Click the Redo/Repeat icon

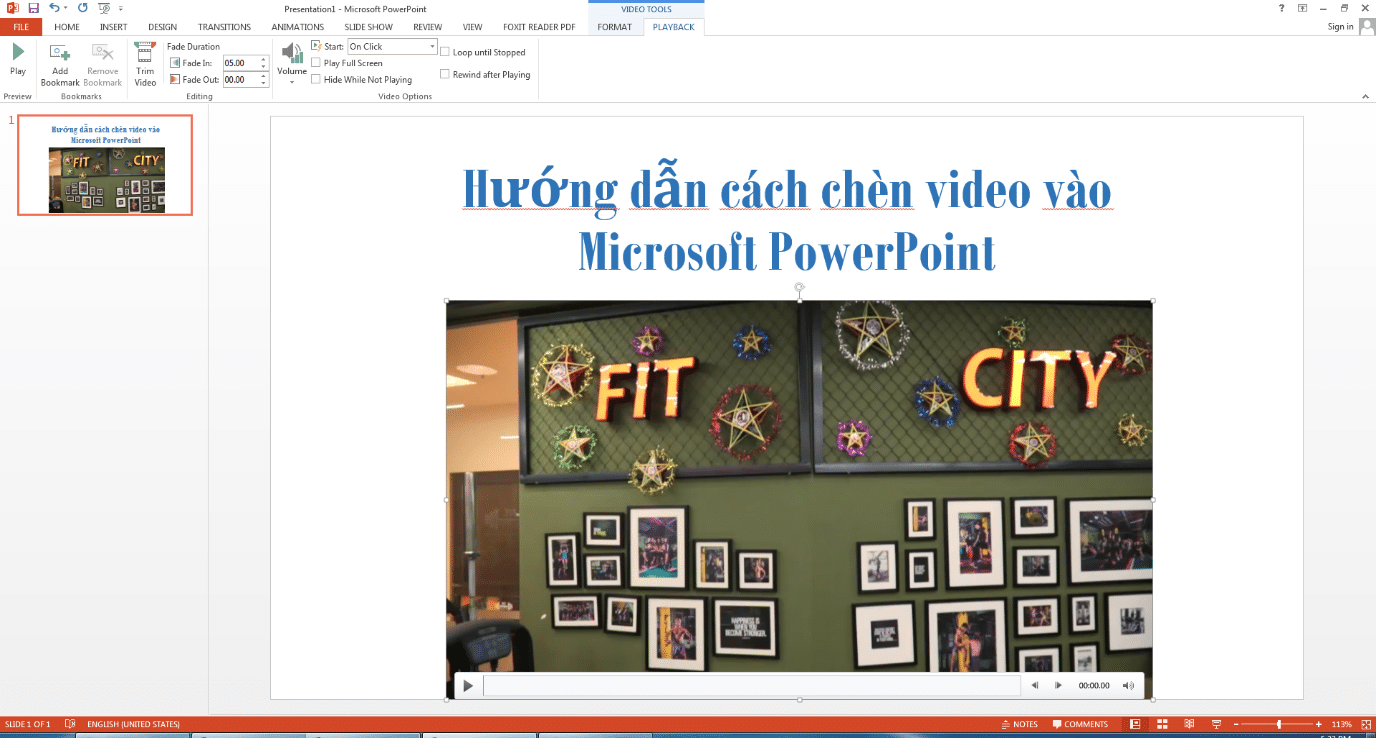tap(82, 8)
